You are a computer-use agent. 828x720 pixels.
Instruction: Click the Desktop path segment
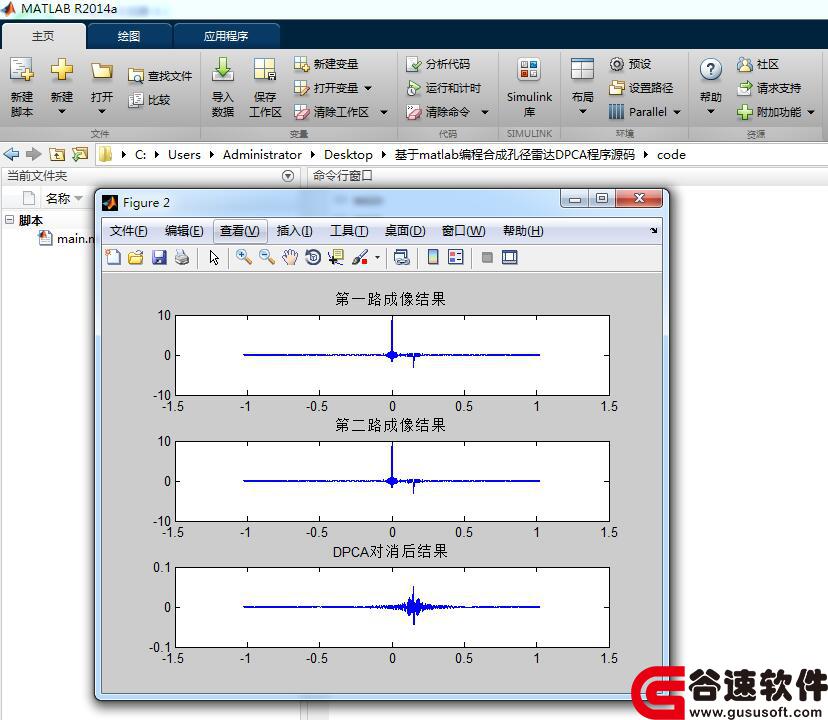click(348, 155)
